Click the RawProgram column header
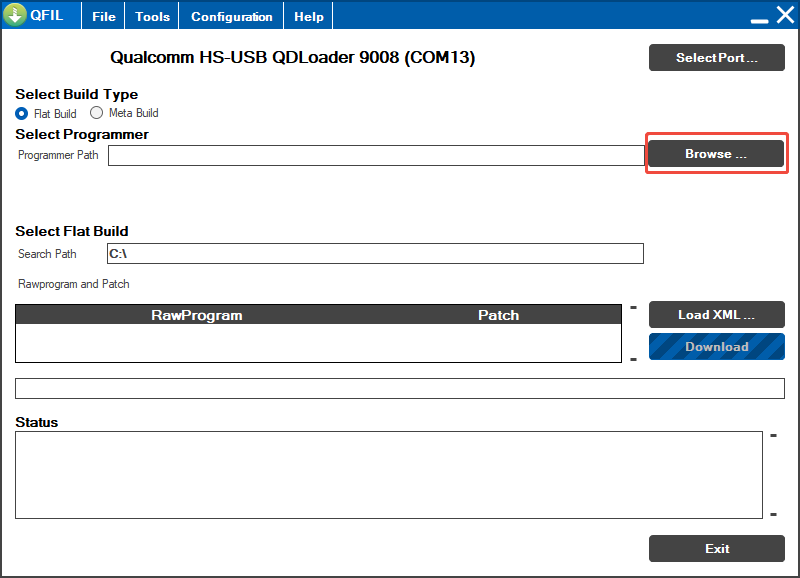The width and height of the screenshot is (800, 578). click(x=196, y=315)
